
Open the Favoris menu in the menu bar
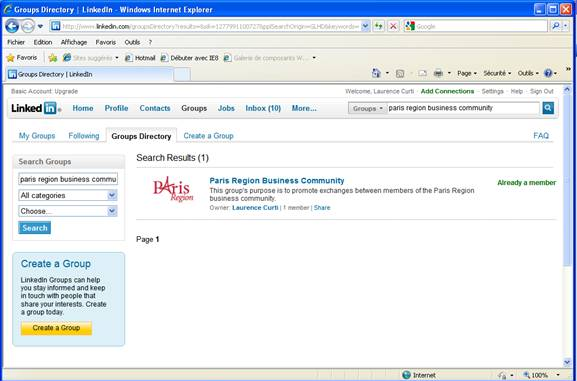point(106,42)
